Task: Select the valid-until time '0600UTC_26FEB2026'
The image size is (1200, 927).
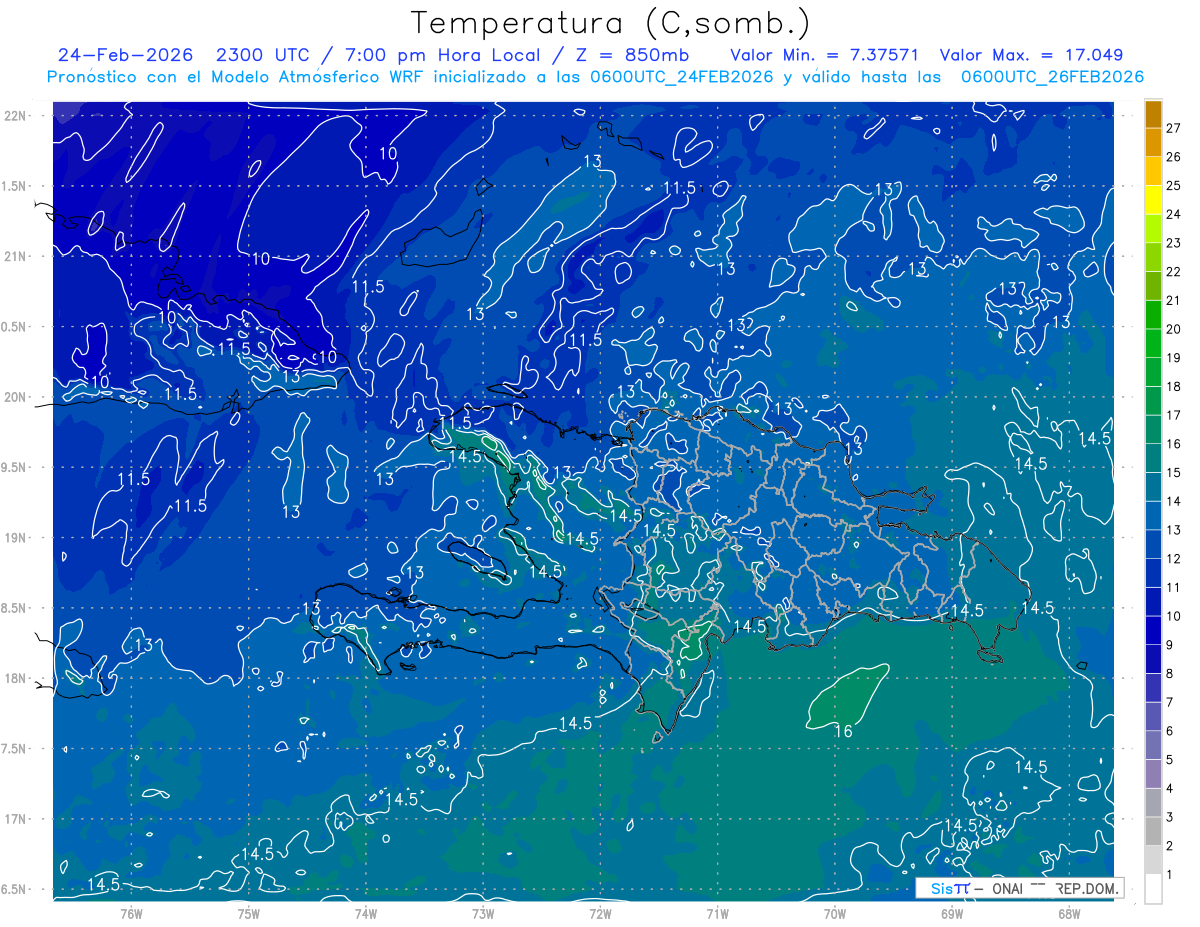Action: coord(1052,77)
